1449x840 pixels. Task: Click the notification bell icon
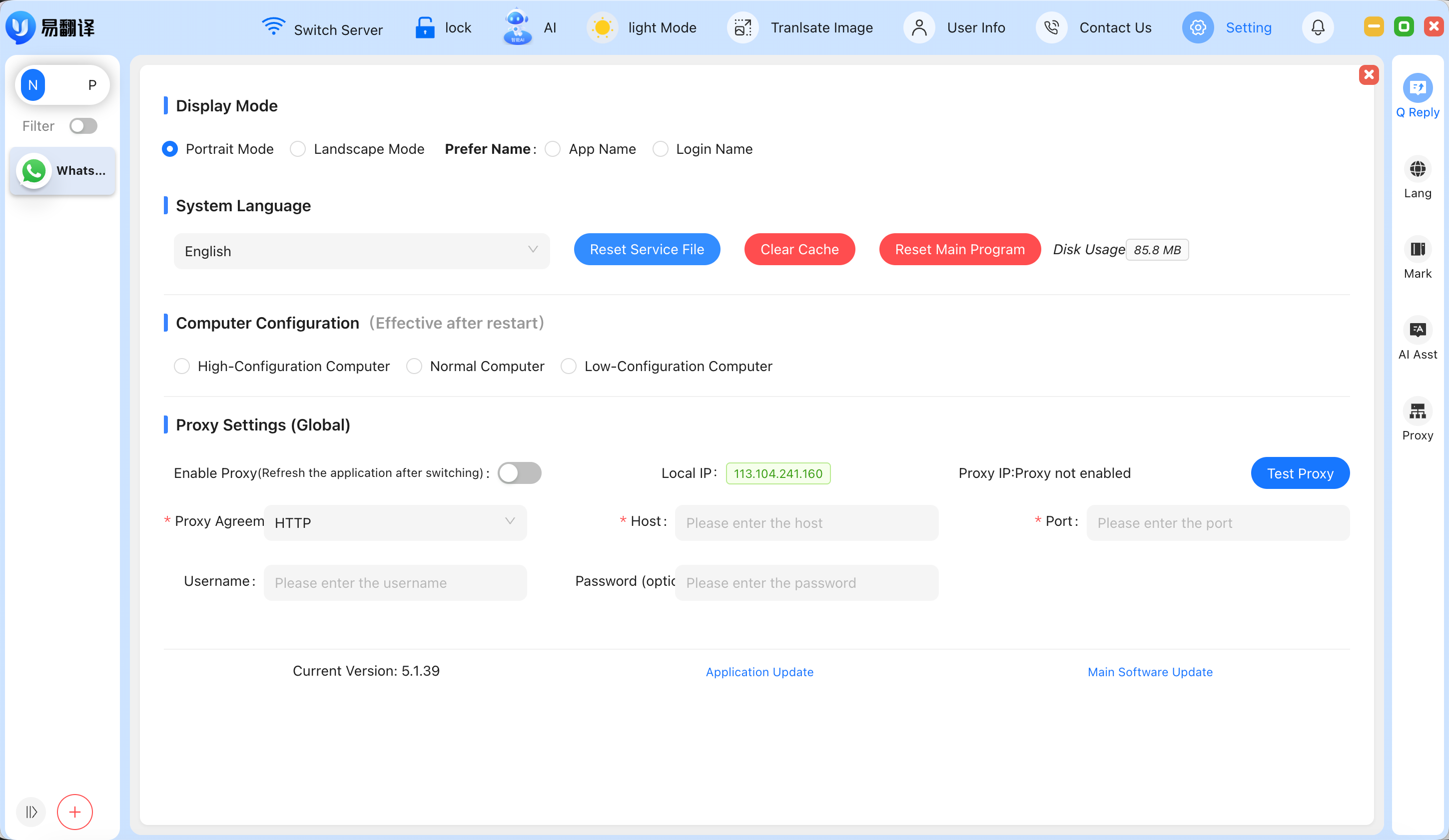pyautogui.click(x=1318, y=27)
